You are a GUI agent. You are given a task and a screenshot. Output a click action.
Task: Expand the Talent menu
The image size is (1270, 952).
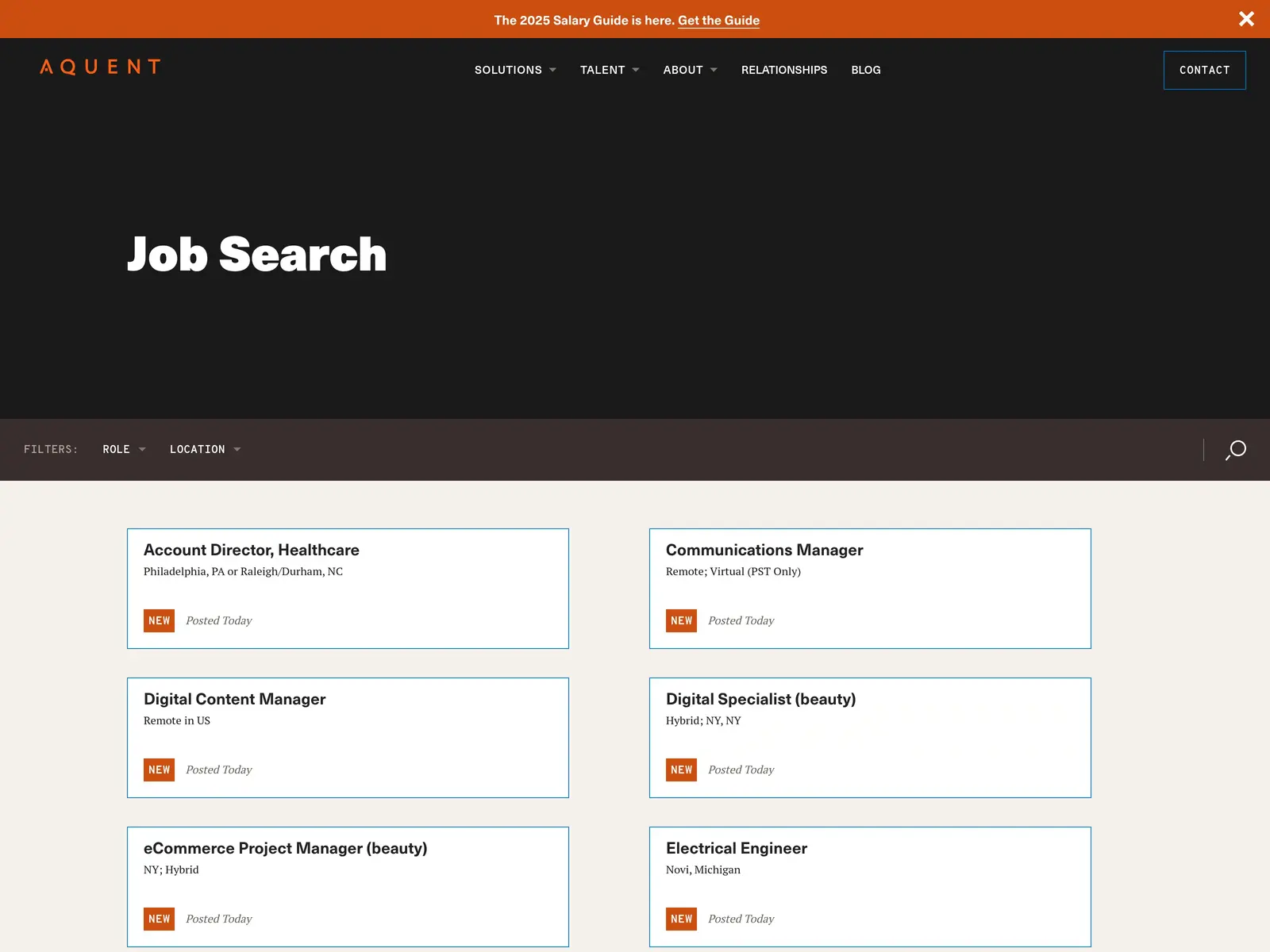610,70
